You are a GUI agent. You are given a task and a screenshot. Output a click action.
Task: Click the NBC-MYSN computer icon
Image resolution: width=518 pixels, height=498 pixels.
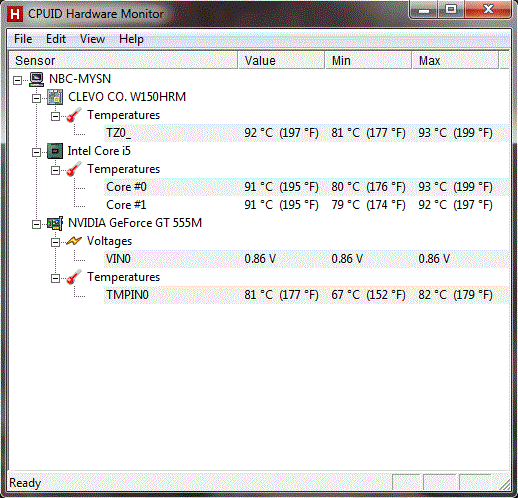pos(36,79)
